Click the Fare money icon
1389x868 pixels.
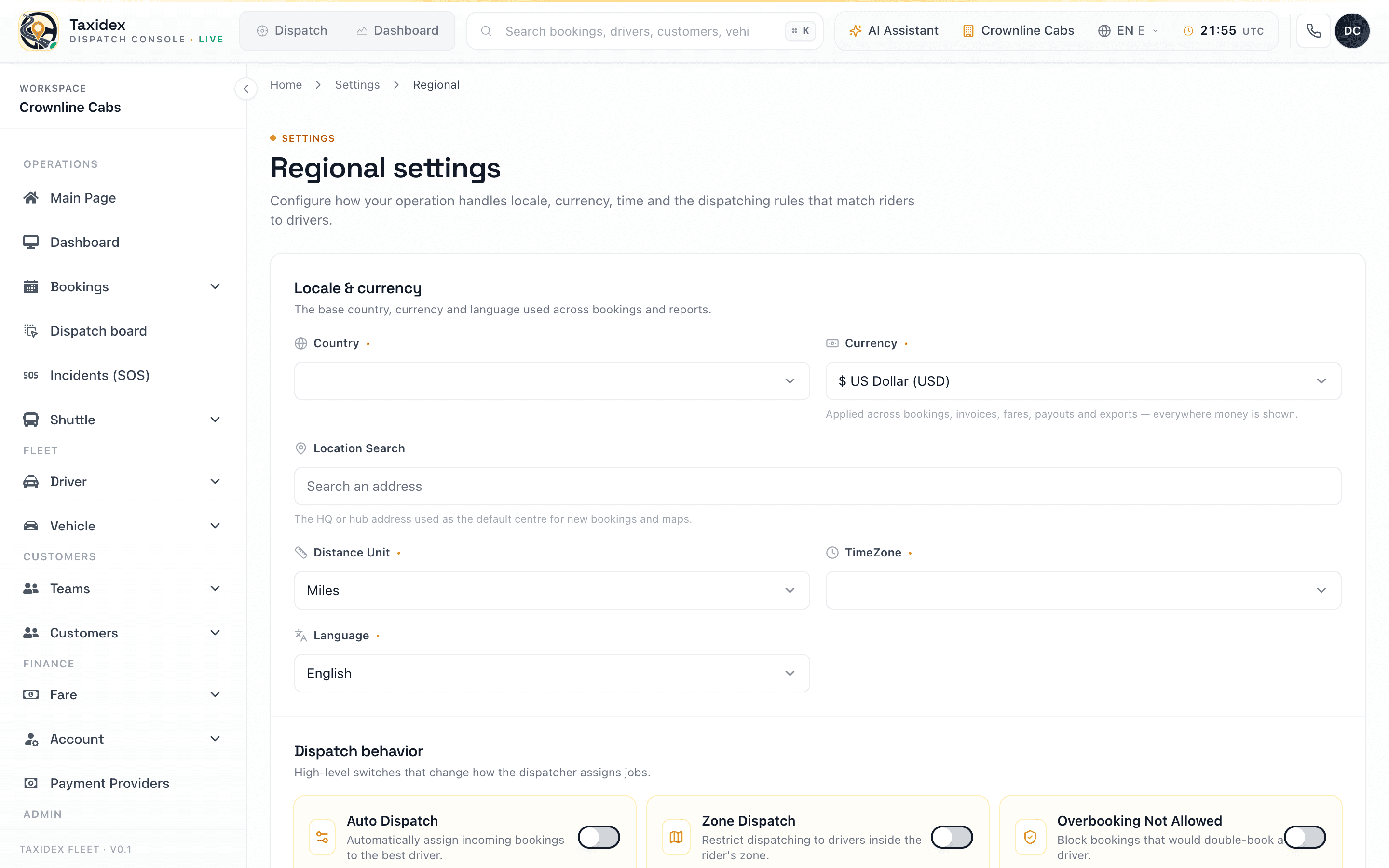[x=31, y=694]
